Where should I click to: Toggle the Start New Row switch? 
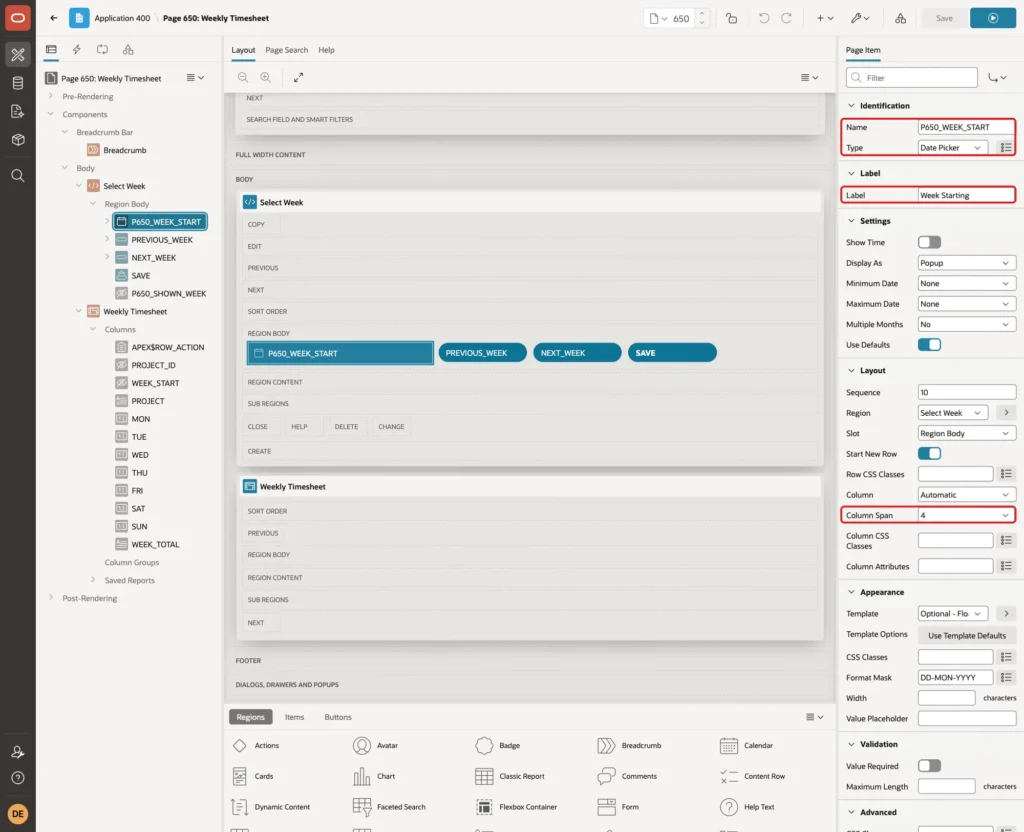929,454
